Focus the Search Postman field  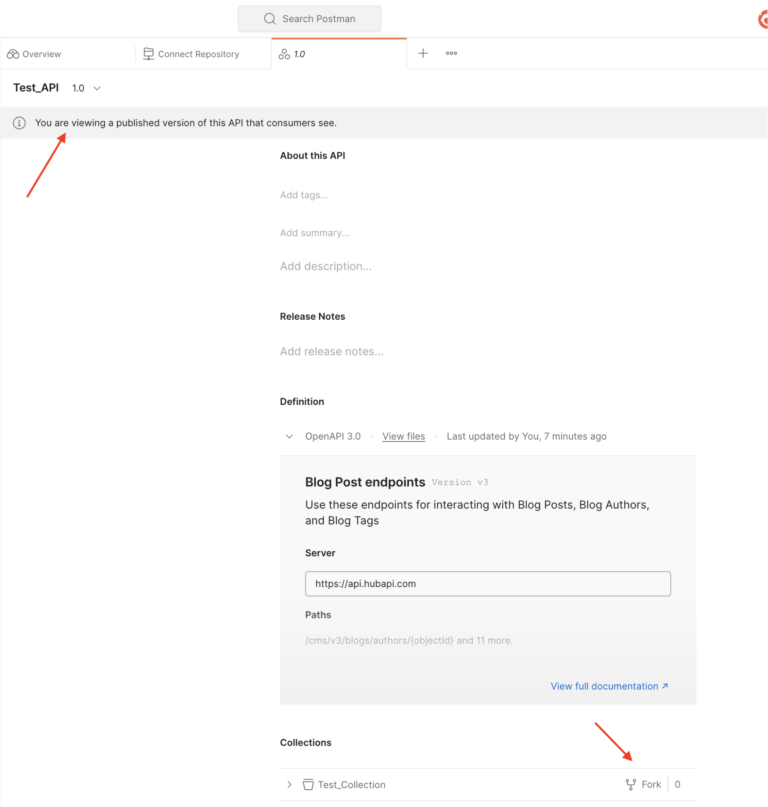(x=309, y=19)
